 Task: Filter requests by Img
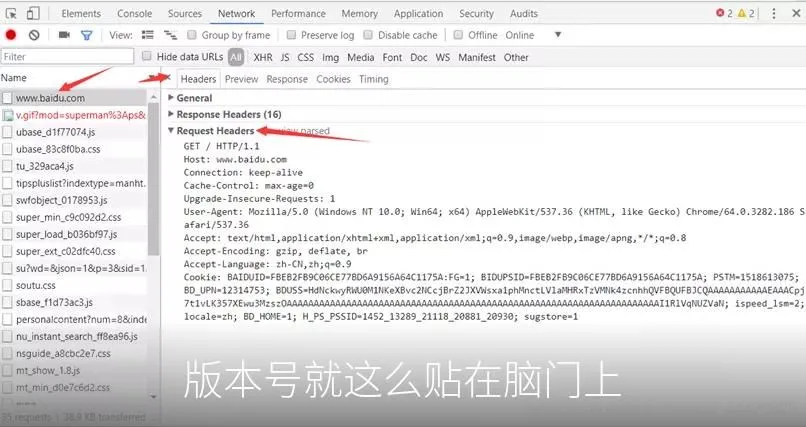[x=331, y=57]
